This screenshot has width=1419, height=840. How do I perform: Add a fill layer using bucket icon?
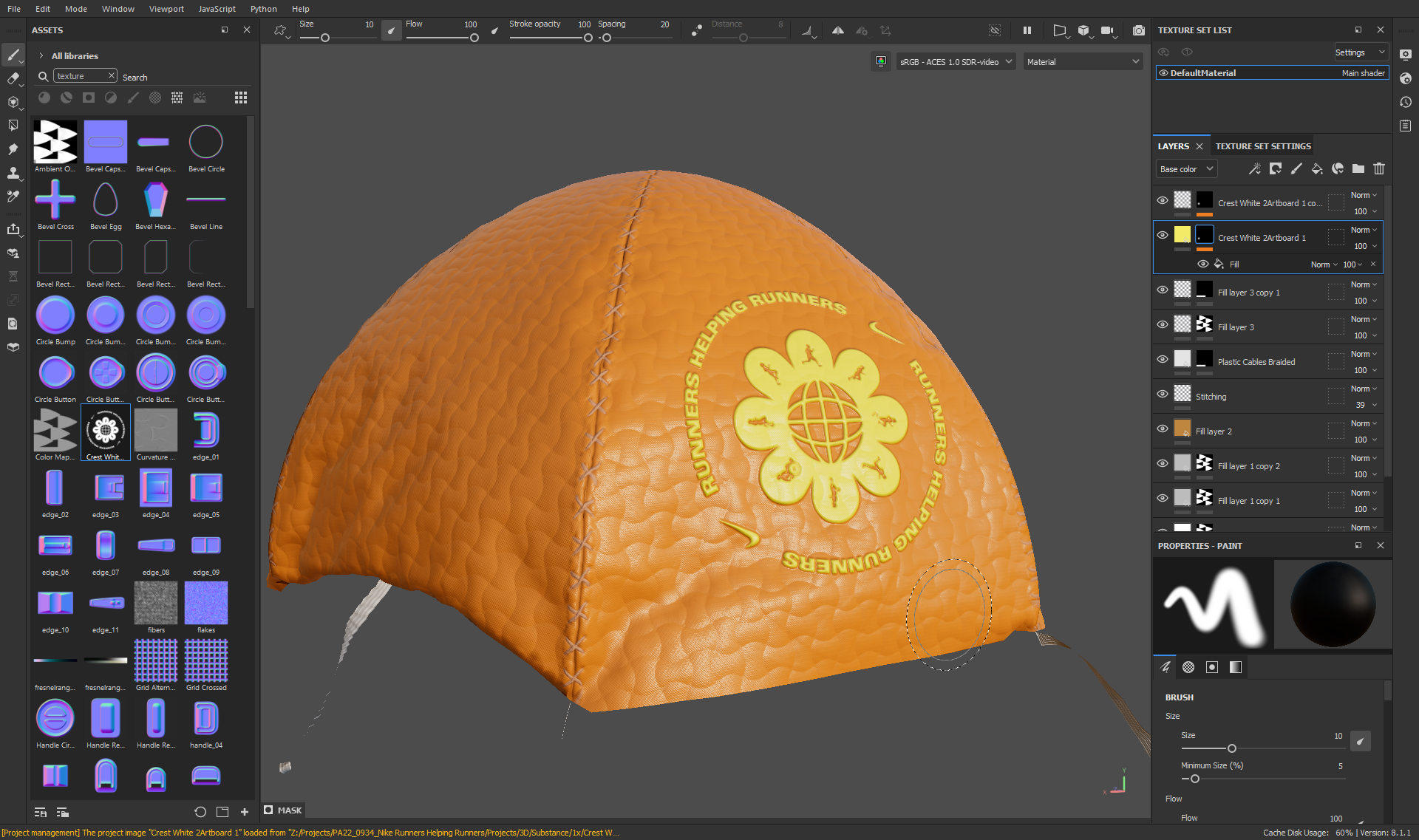pos(1316,169)
